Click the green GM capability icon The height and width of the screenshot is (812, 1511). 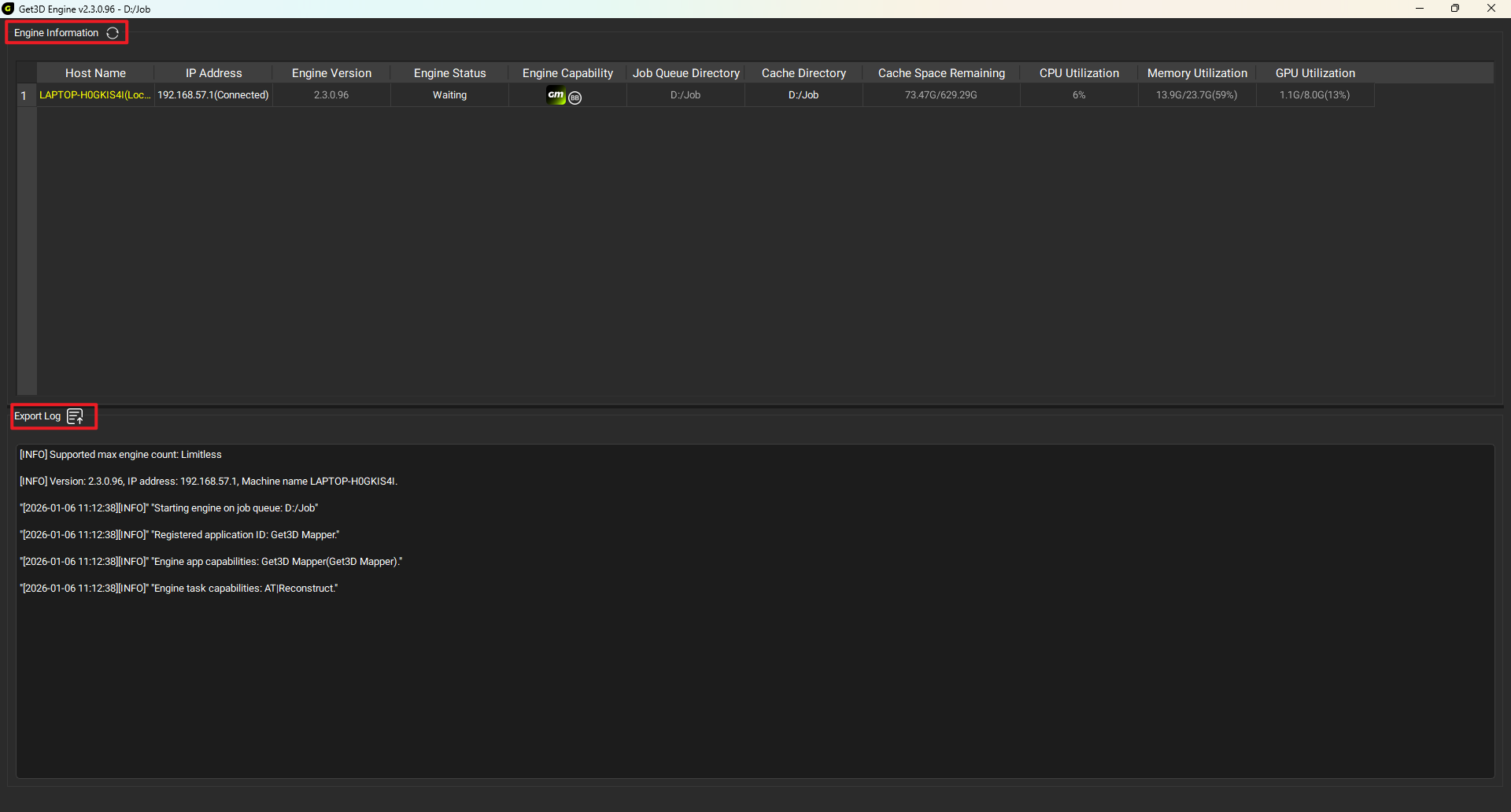[x=556, y=95]
